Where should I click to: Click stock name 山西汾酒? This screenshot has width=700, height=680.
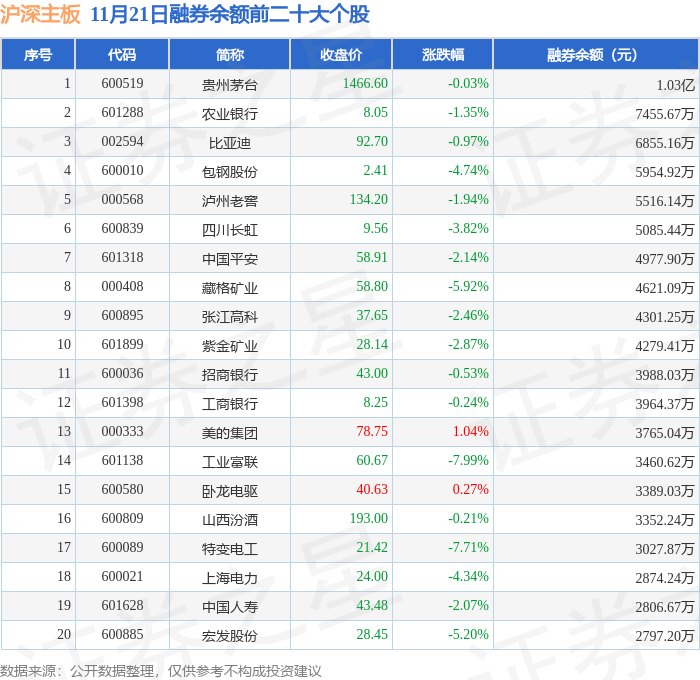coord(229,520)
